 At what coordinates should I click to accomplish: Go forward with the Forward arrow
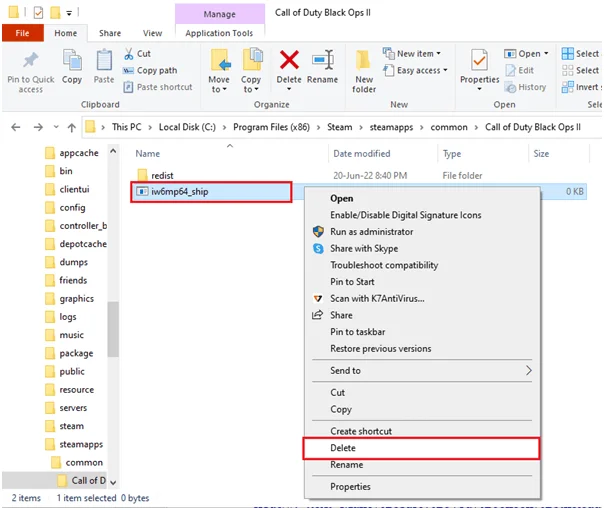(x=38, y=127)
